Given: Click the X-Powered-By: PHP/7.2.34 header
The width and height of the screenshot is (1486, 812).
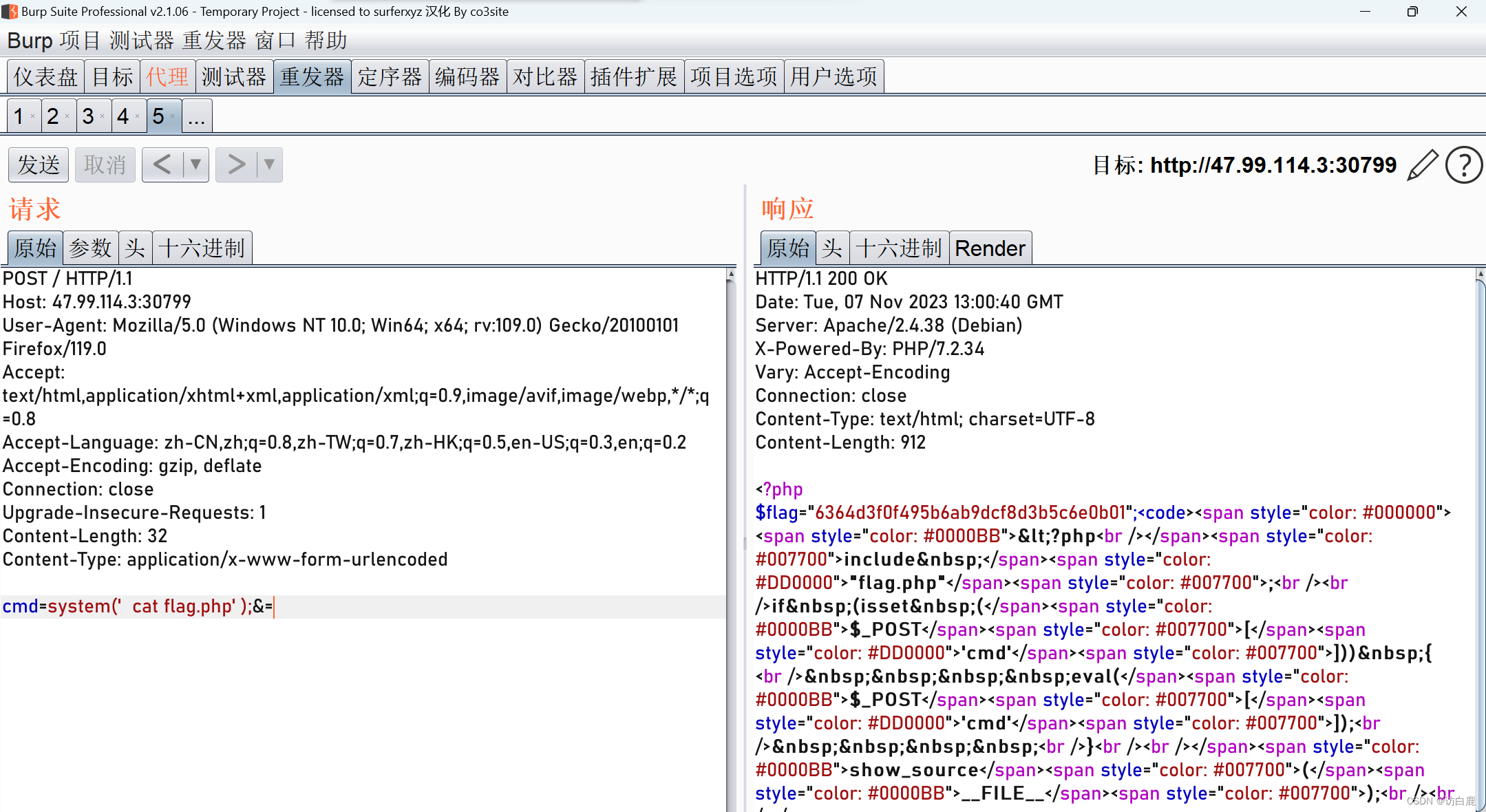Looking at the screenshot, I should 870,349.
